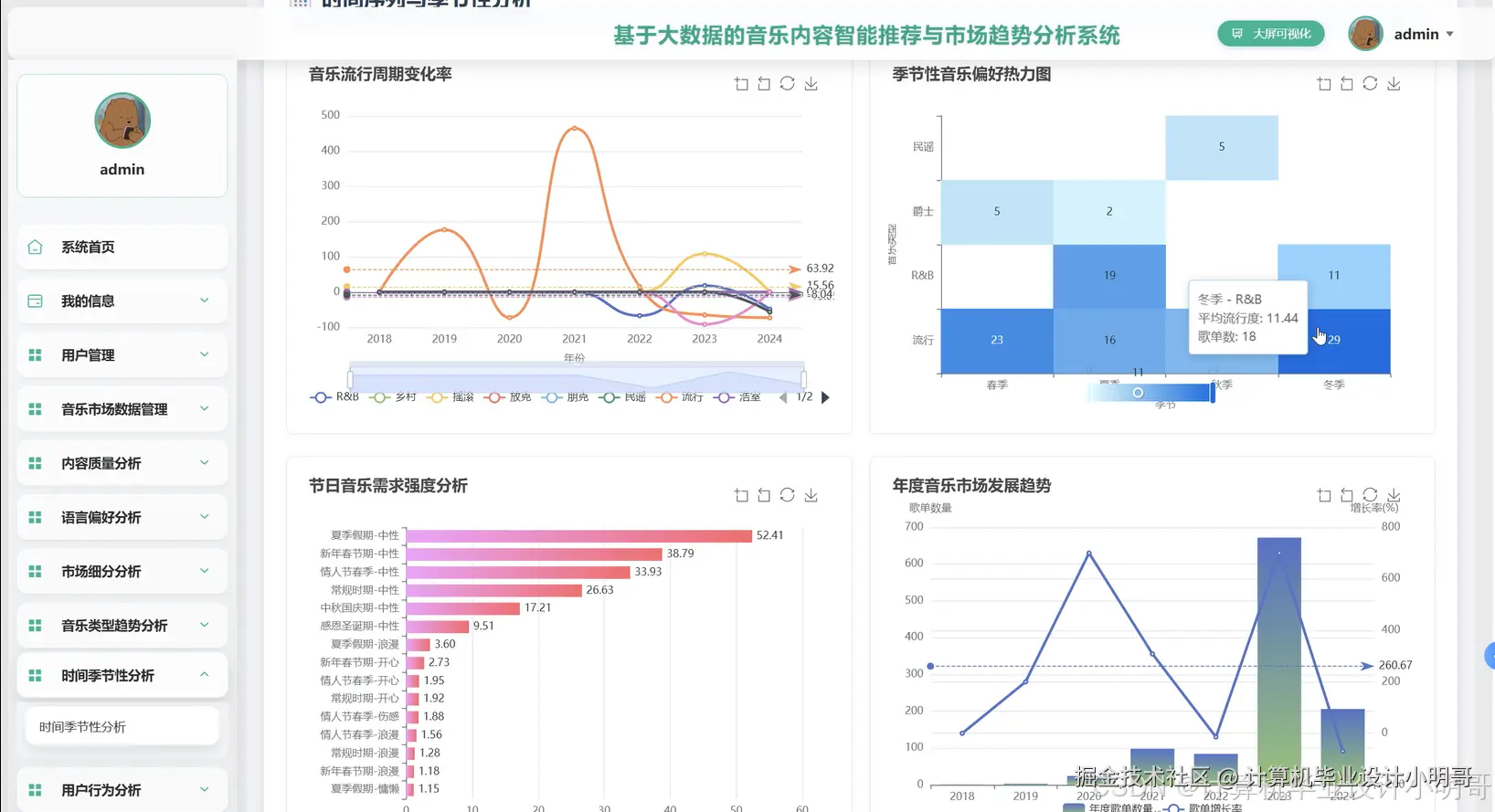Go to previous legend page arrow
Screen dimensions: 1495x812
coord(783,397)
